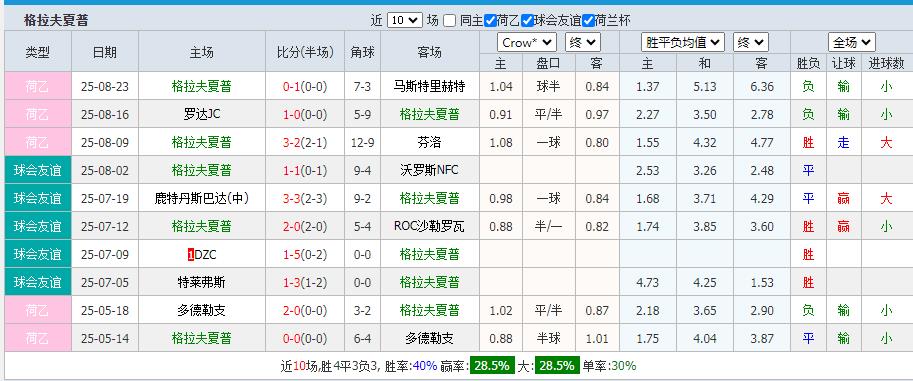Click the handicap value 半/一
This screenshot has height=381, width=913.
pyautogui.click(x=548, y=227)
